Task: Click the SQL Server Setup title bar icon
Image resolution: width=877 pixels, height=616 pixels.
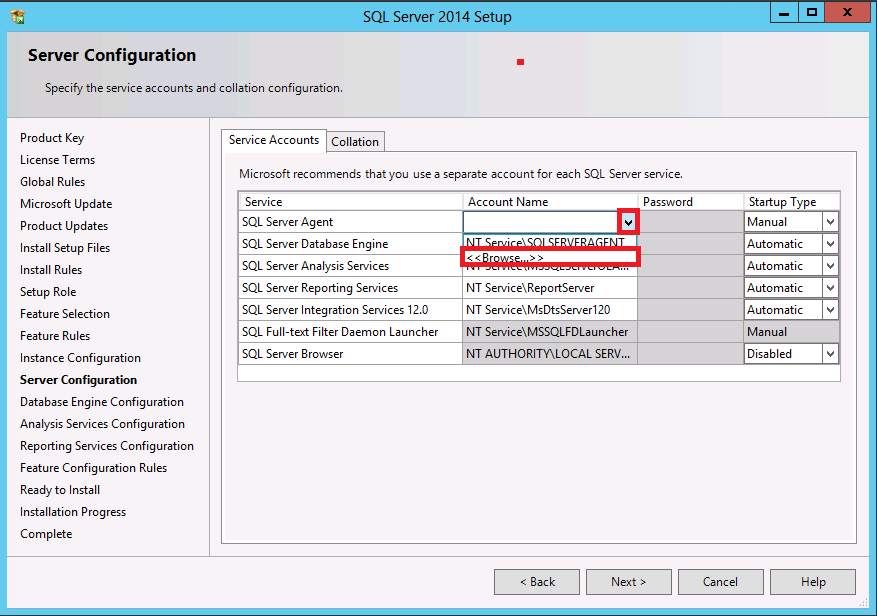Action: pos(18,16)
